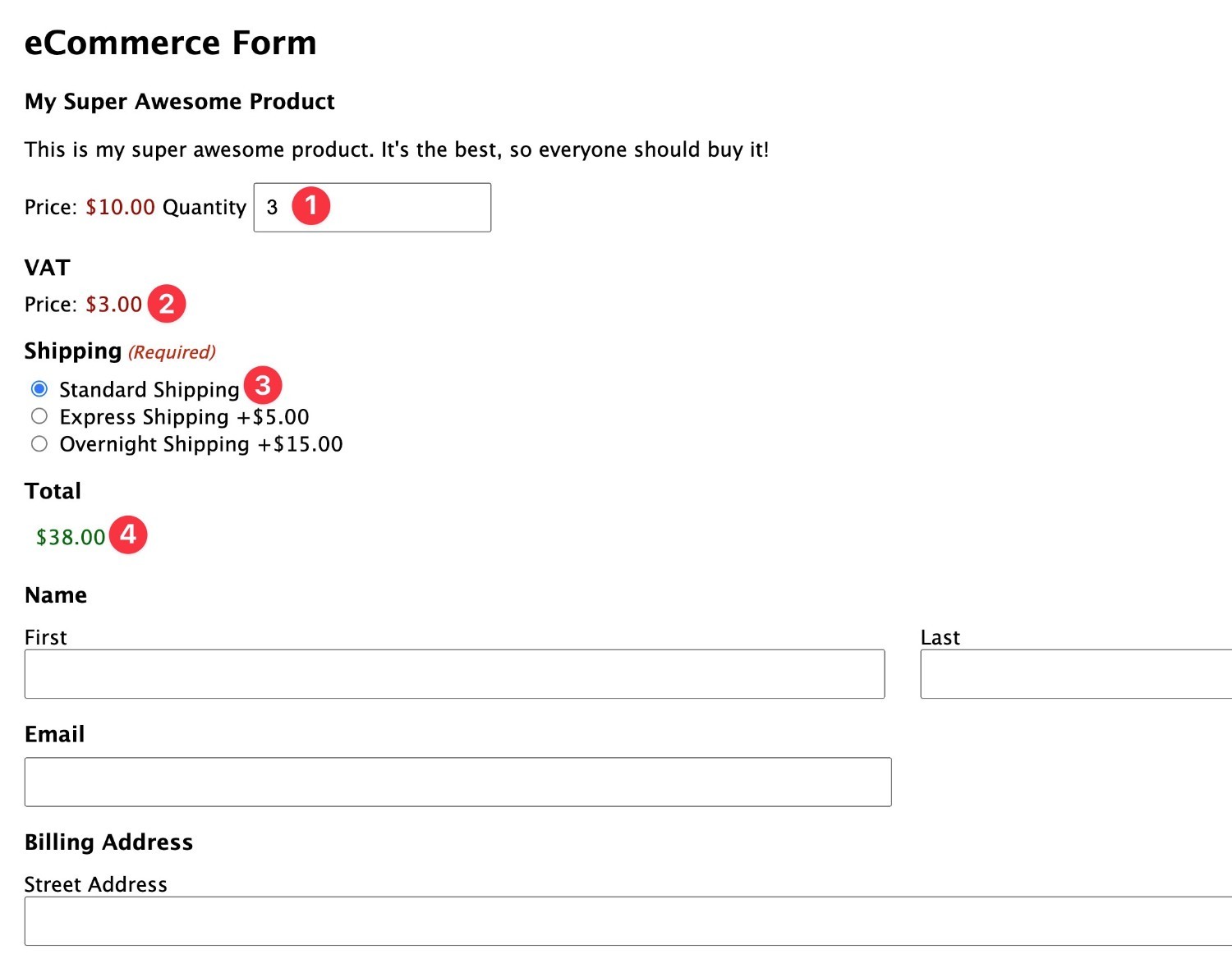Click the Last name input field
Viewport: 1232px width, 959px height.
tap(1068, 673)
